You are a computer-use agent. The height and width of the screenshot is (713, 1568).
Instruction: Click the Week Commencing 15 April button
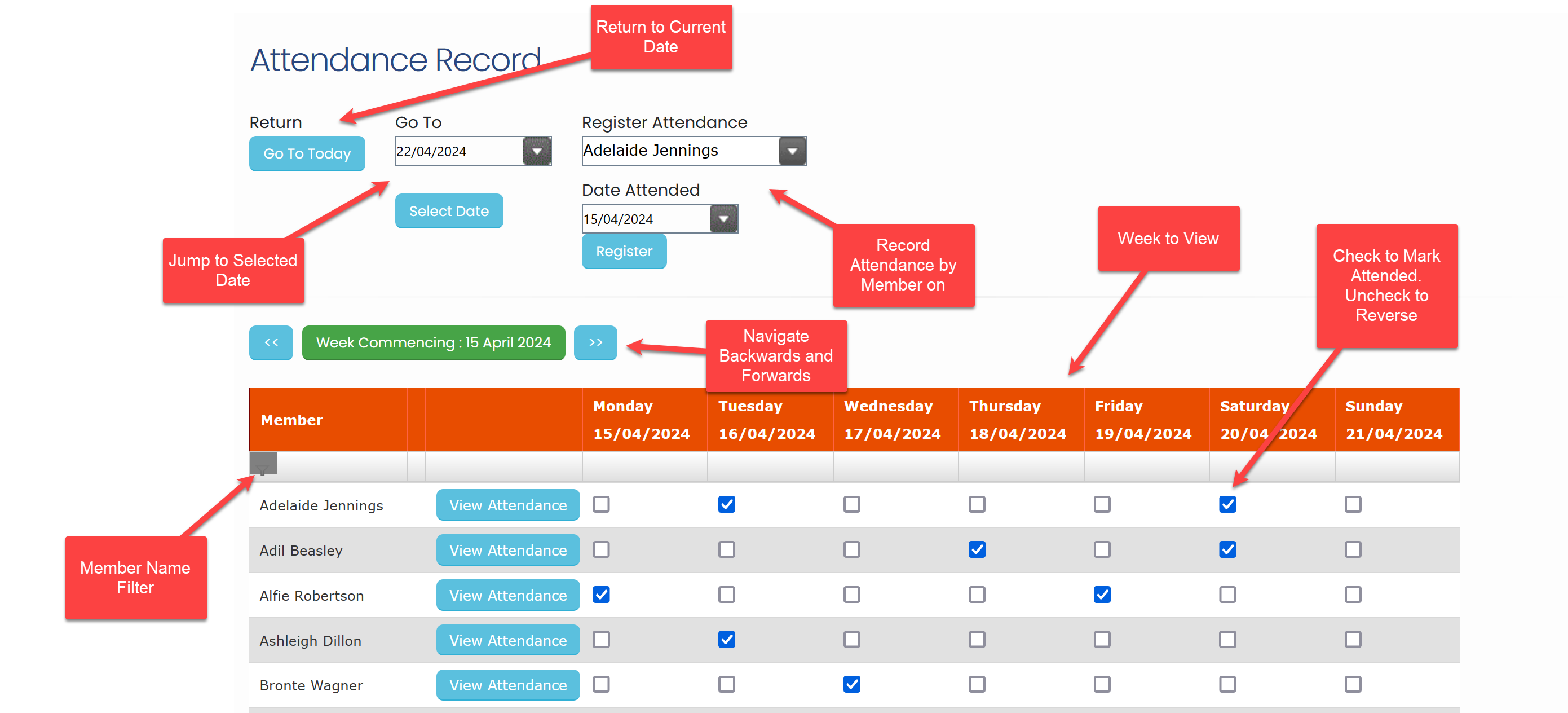tap(433, 343)
